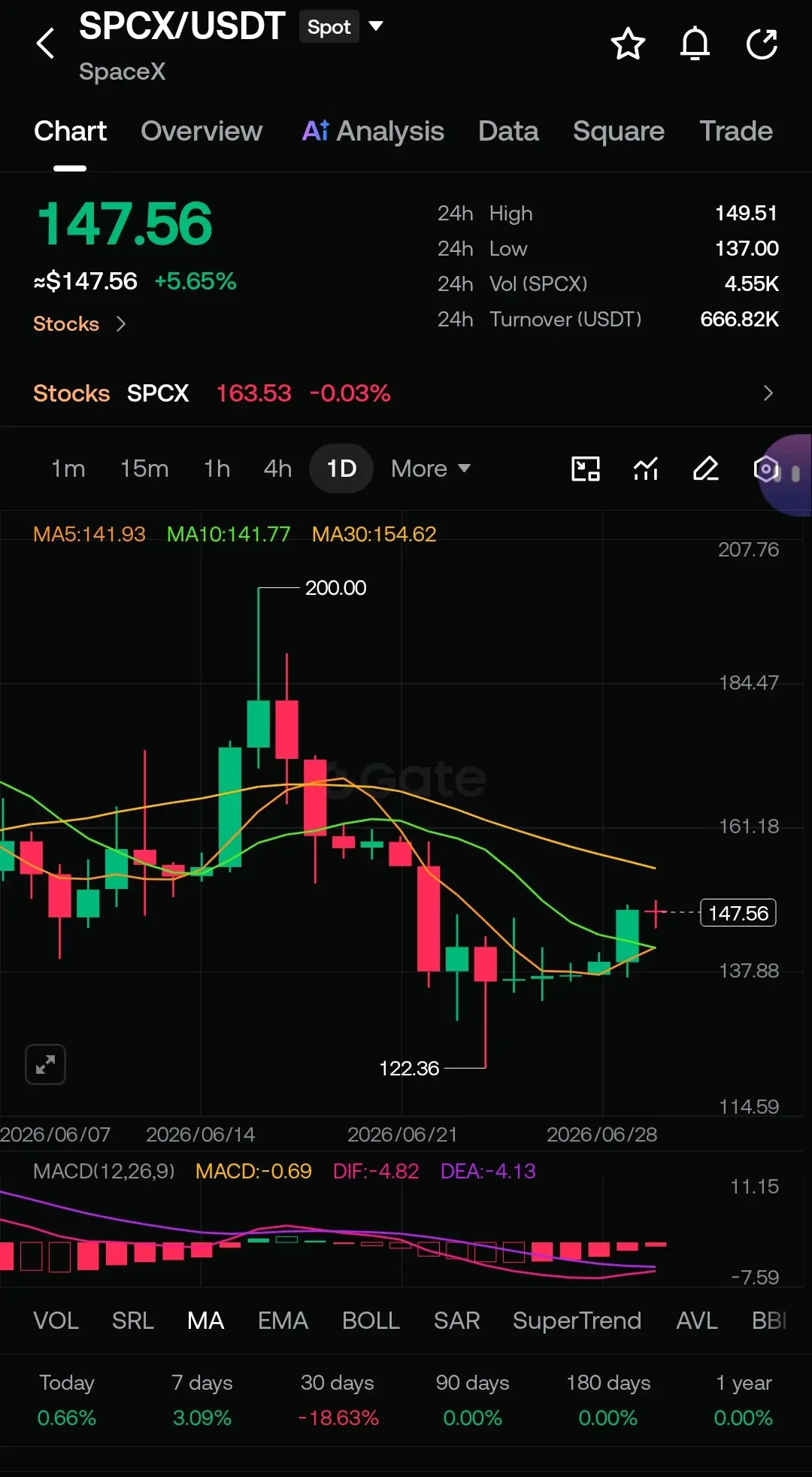Toggle the EMA indicator
Image resolution: width=812 pixels, height=1477 pixels.
[283, 1321]
